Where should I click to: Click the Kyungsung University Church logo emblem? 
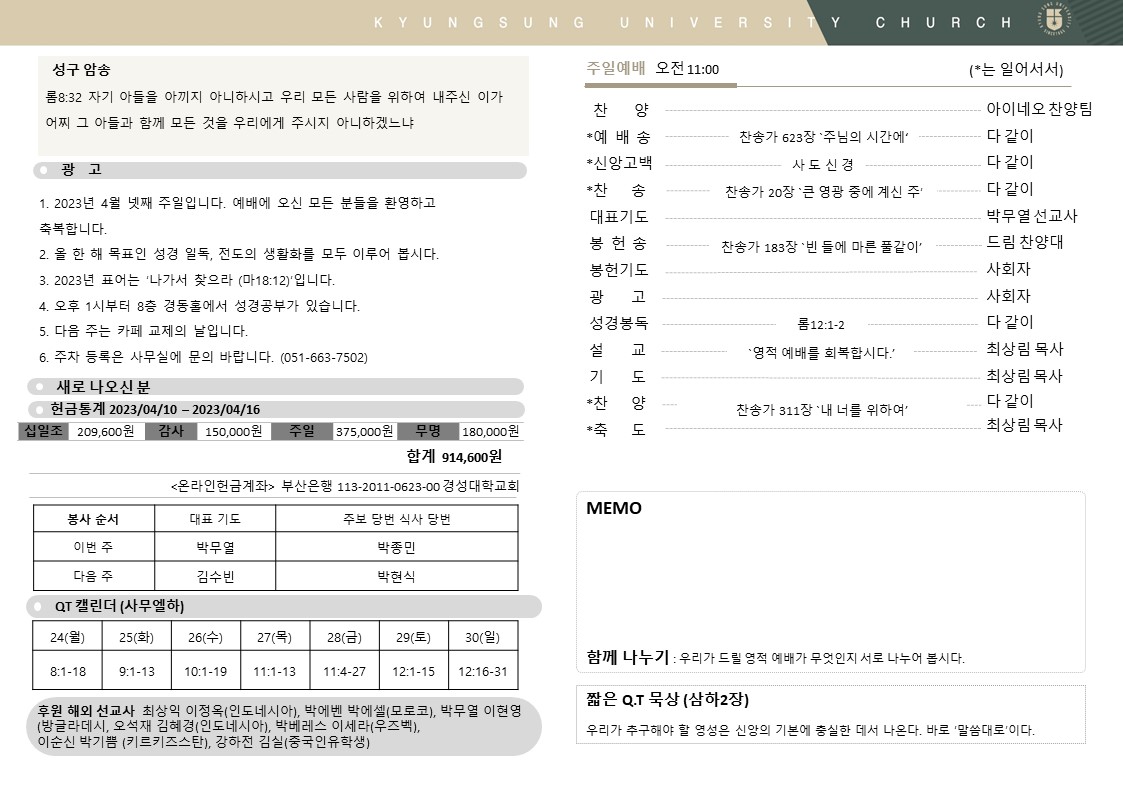tap(1055, 19)
